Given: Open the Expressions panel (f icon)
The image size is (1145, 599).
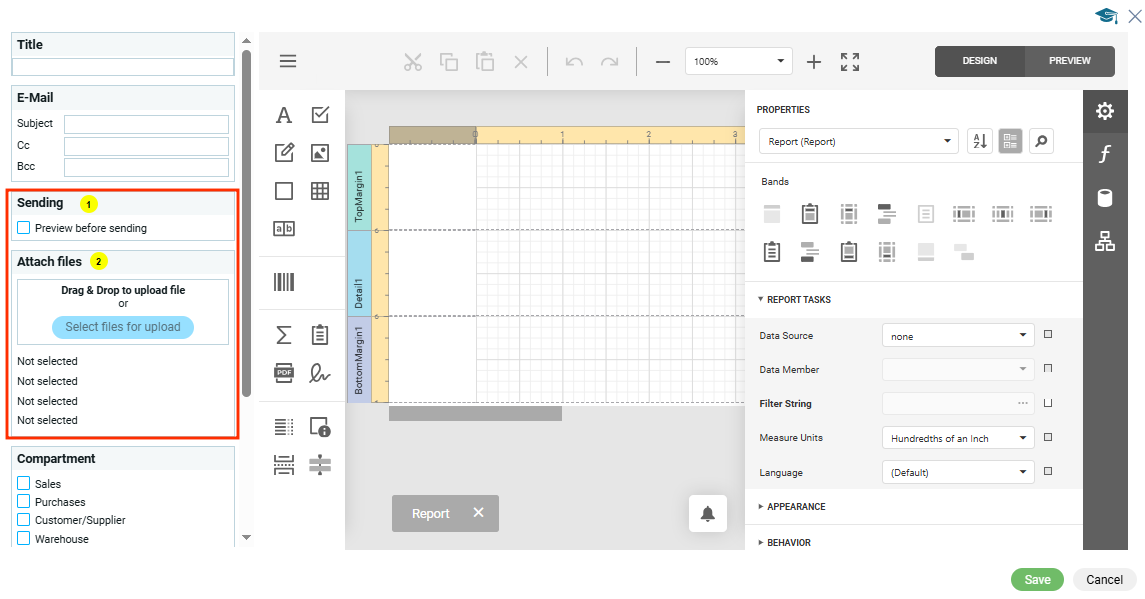Looking at the screenshot, I should click(x=1105, y=154).
